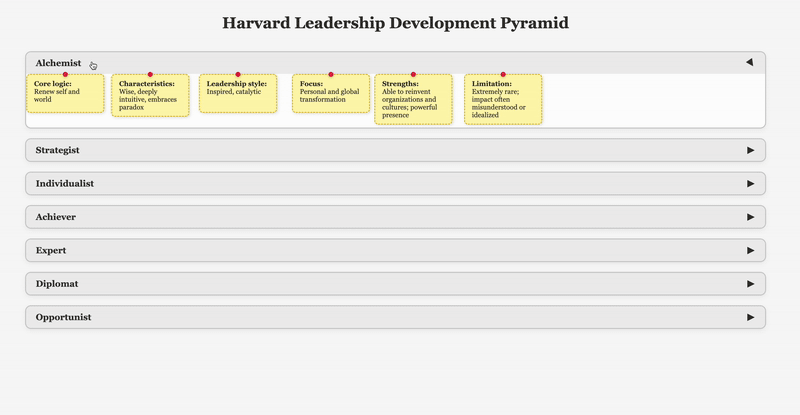Select the Characteristics sticky note
Image resolution: width=800 pixels, height=415 pixels.
(x=150, y=96)
